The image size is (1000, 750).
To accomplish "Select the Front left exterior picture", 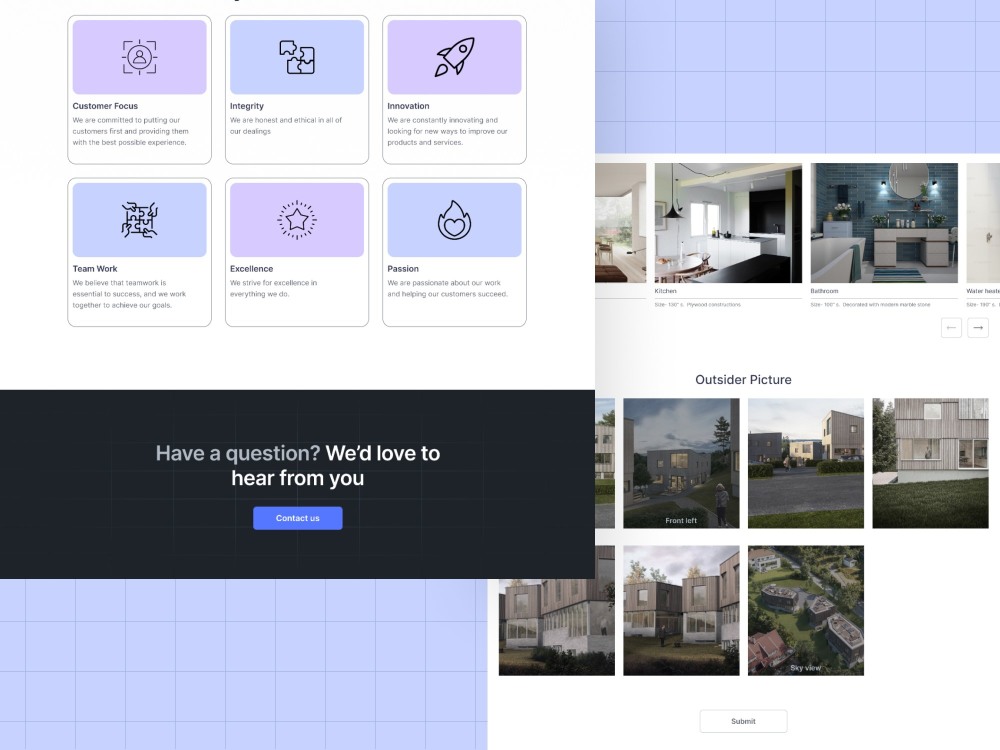I will point(681,463).
